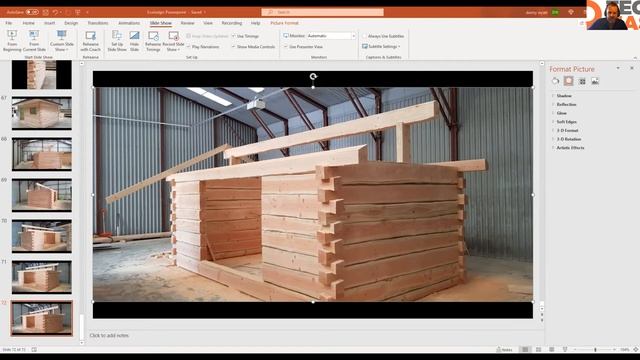
Task: Open Format Picture pane options arrow
Action: pyautogui.click(x=618, y=68)
